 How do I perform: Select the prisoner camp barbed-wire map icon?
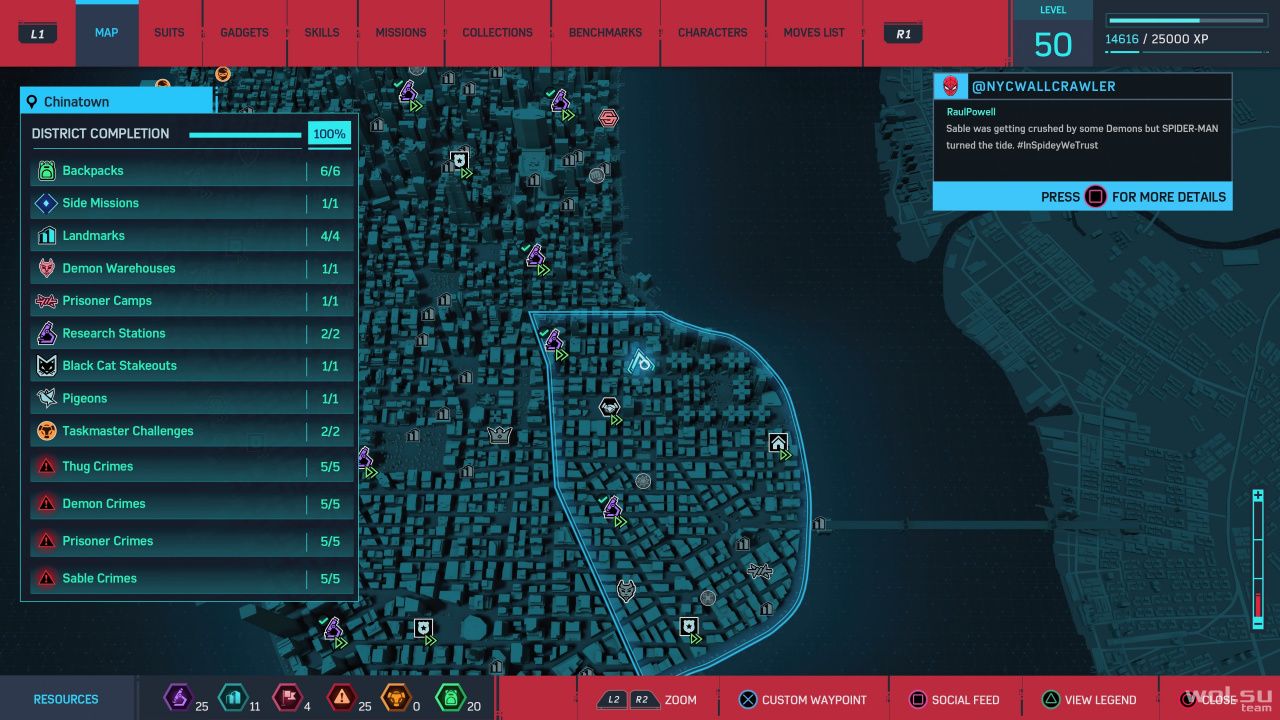coord(759,571)
